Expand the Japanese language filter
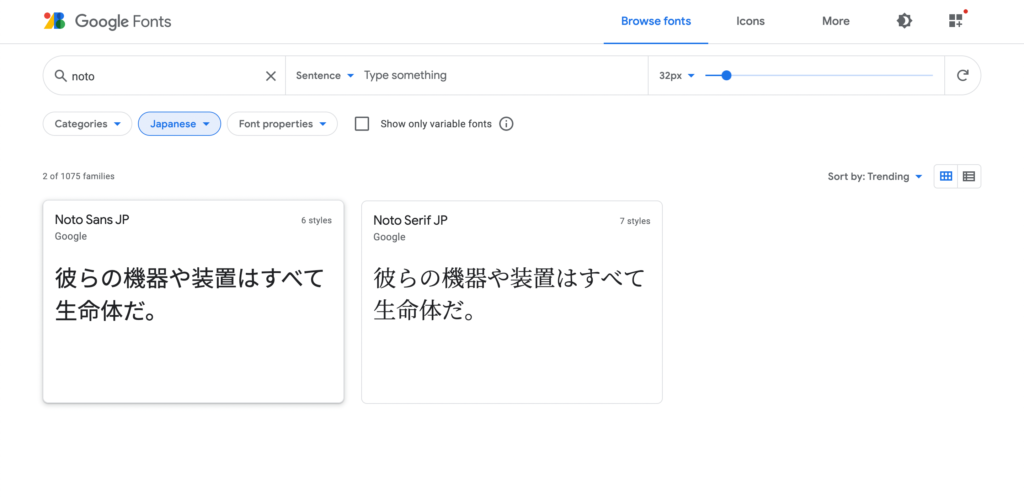The width and height of the screenshot is (1024, 497). click(180, 124)
